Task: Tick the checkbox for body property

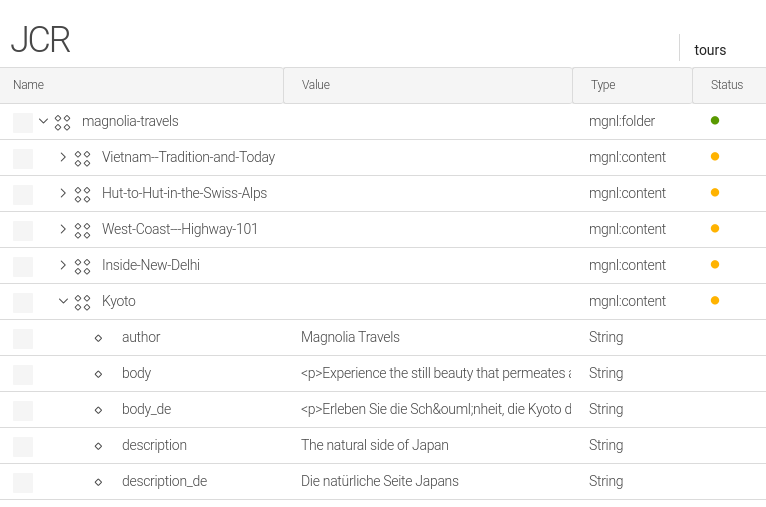Action: (23, 375)
